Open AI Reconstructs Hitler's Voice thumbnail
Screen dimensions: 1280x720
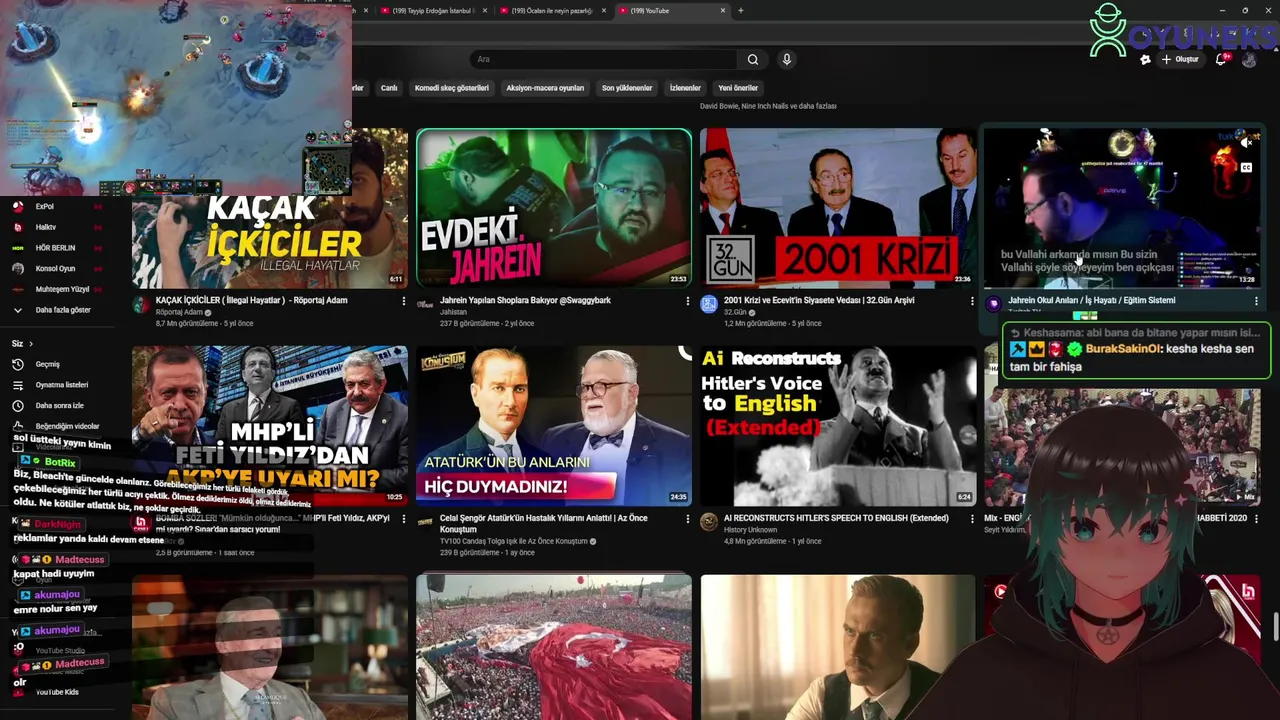(838, 426)
